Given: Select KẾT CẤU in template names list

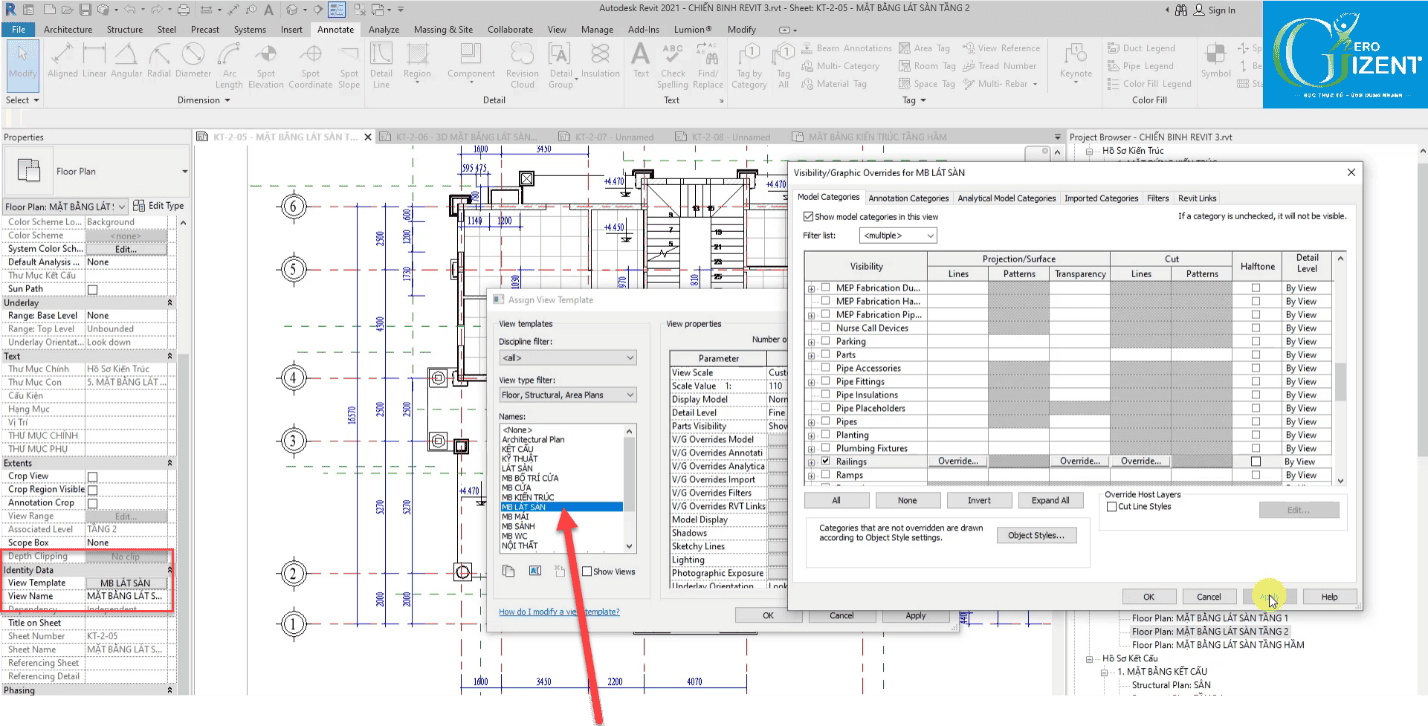Looking at the screenshot, I should click(x=519, y=450).
